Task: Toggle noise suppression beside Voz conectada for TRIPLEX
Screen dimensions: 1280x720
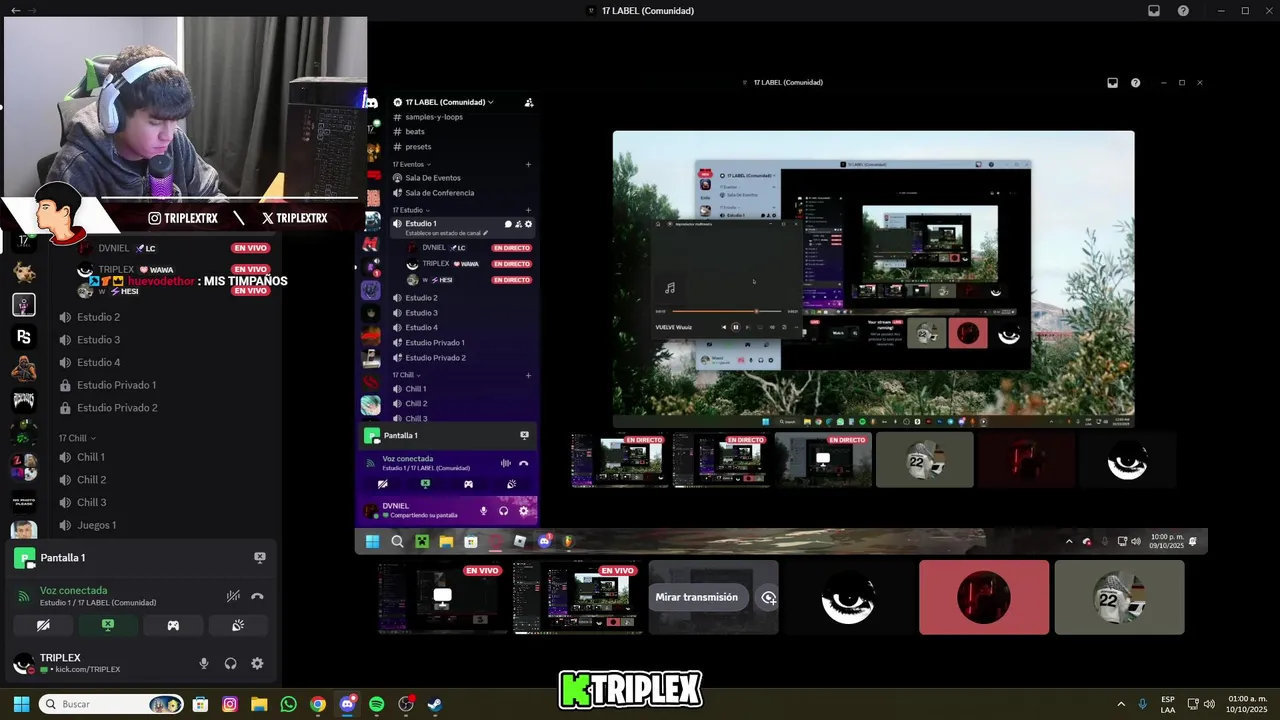Action: tap(233, 596)
